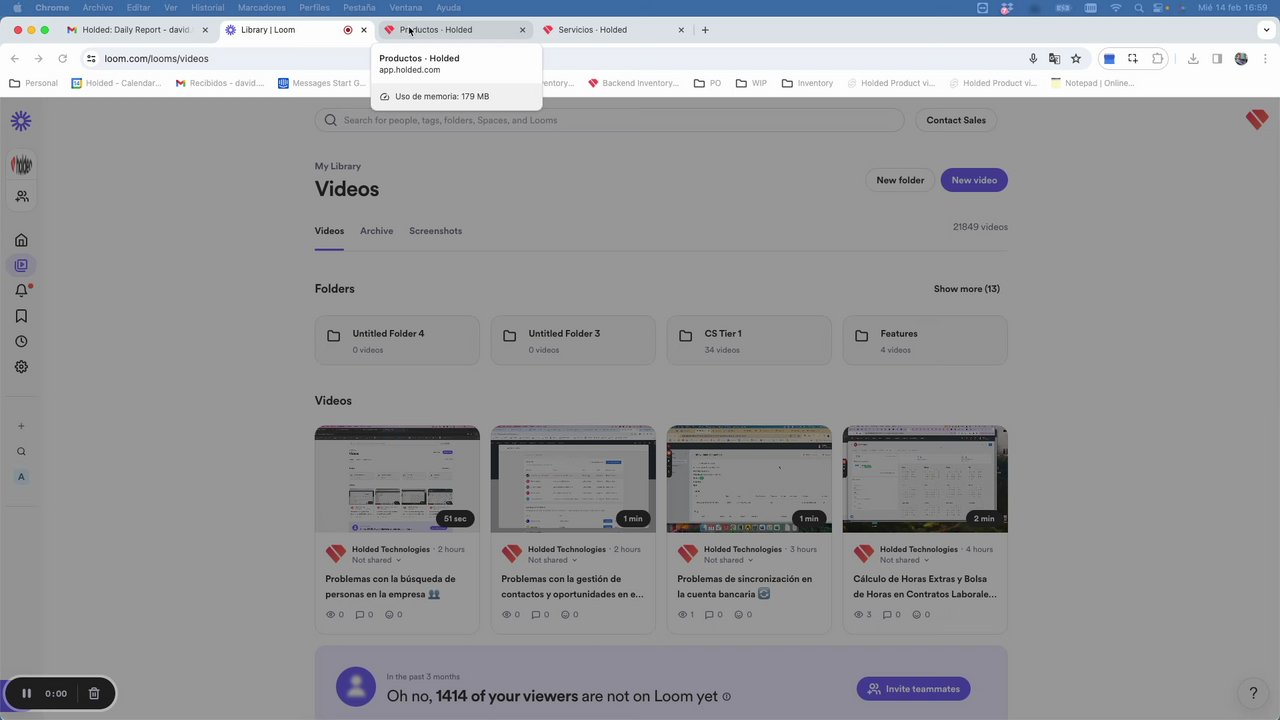
Task: Open Chrome extensions puzzle icon
Action: (x=1158, y=58)
